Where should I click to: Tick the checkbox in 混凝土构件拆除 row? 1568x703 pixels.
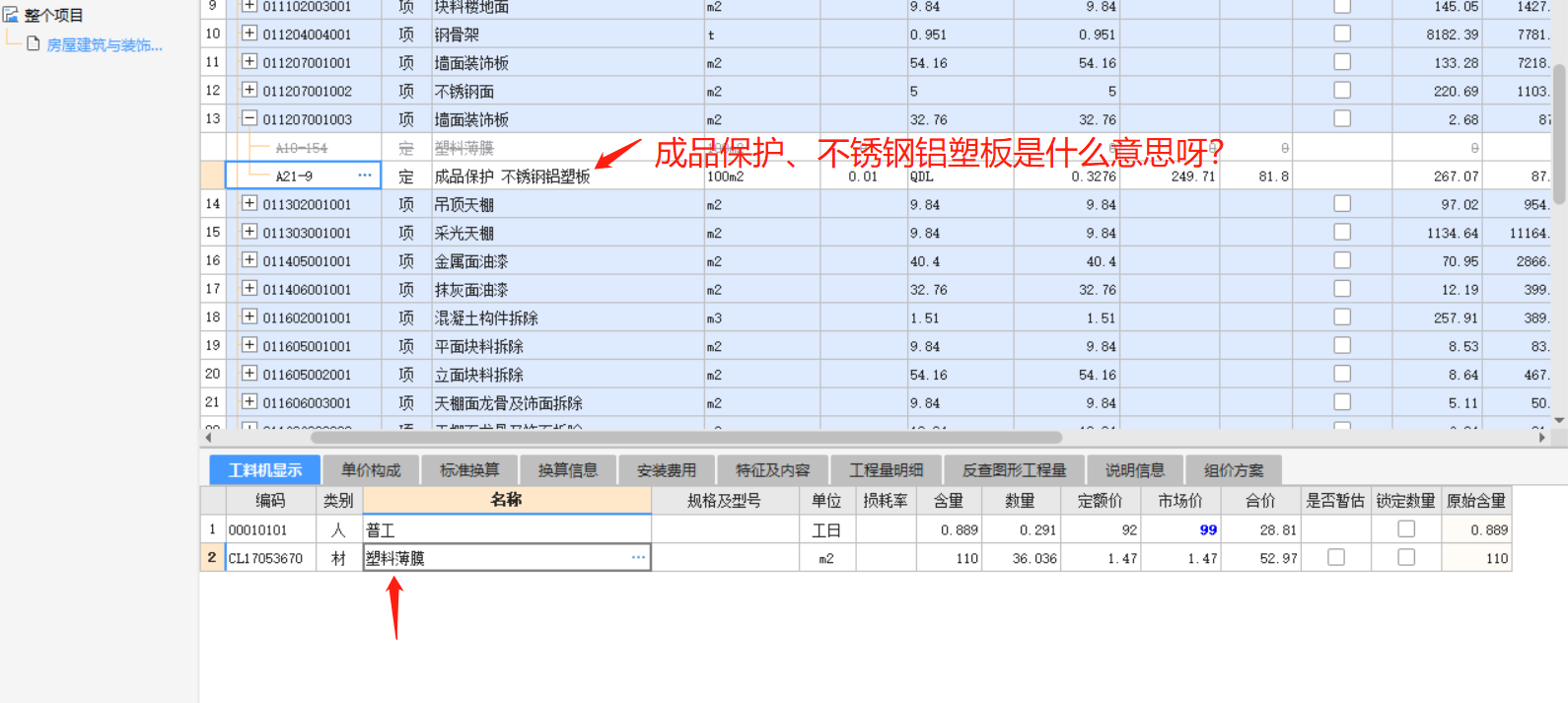click(1342, 317)
